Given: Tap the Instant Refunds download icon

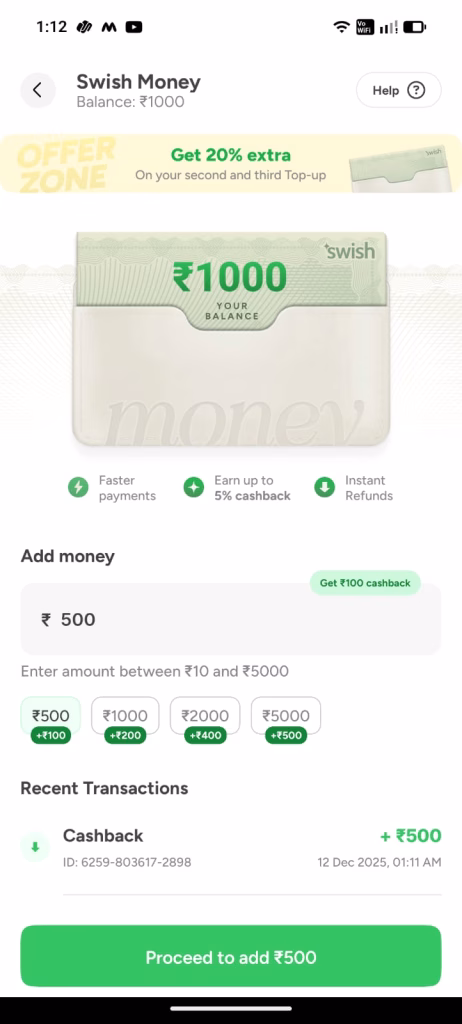Looking at the screenshot, I should pos(325,487).
